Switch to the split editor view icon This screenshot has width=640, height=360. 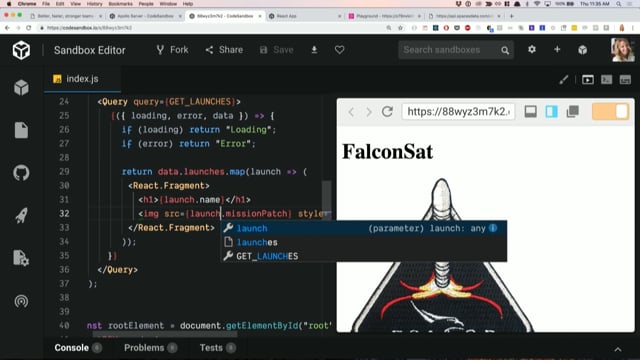pyautogui.click(x=607, y=80)
